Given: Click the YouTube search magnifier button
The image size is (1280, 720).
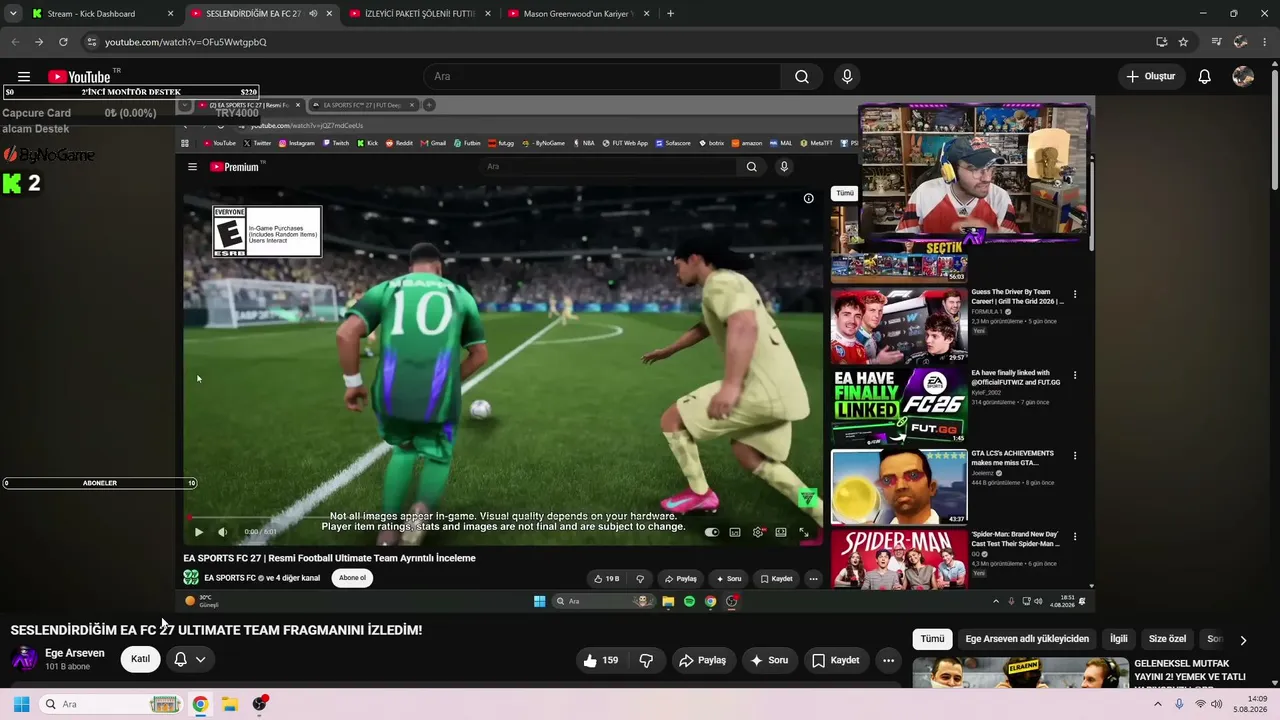Looking at the screenshot, I should point(802,77).
